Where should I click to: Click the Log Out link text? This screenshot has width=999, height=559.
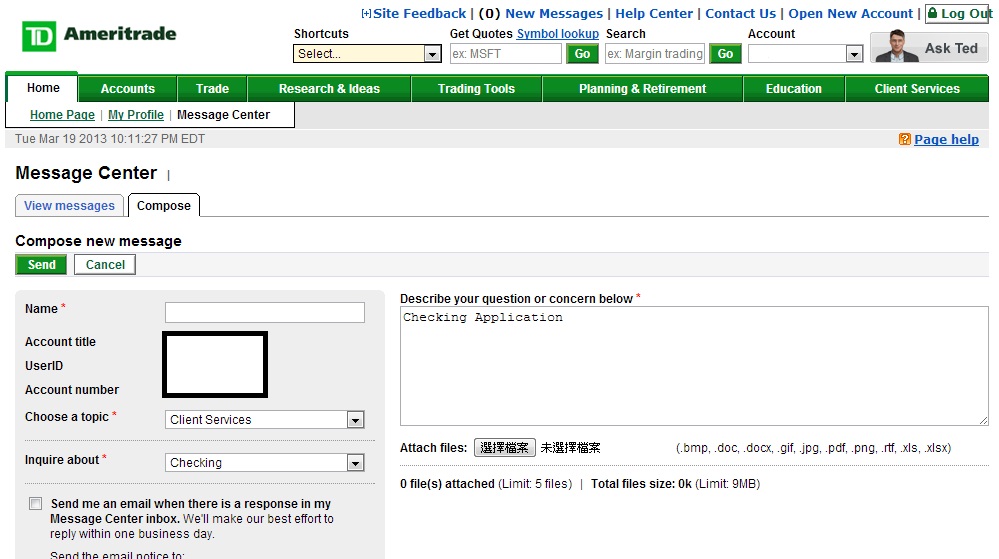click(966, 13)
